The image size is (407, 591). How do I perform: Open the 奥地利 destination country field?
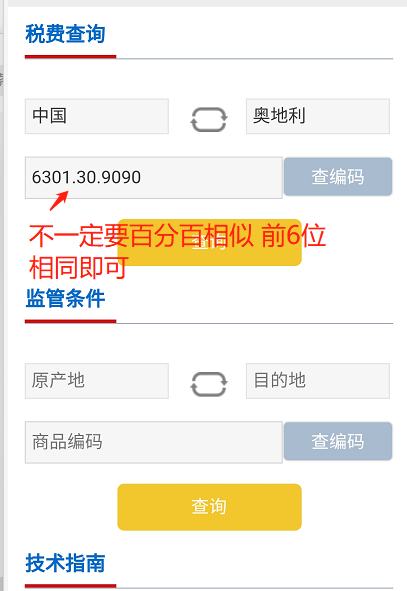318,116
